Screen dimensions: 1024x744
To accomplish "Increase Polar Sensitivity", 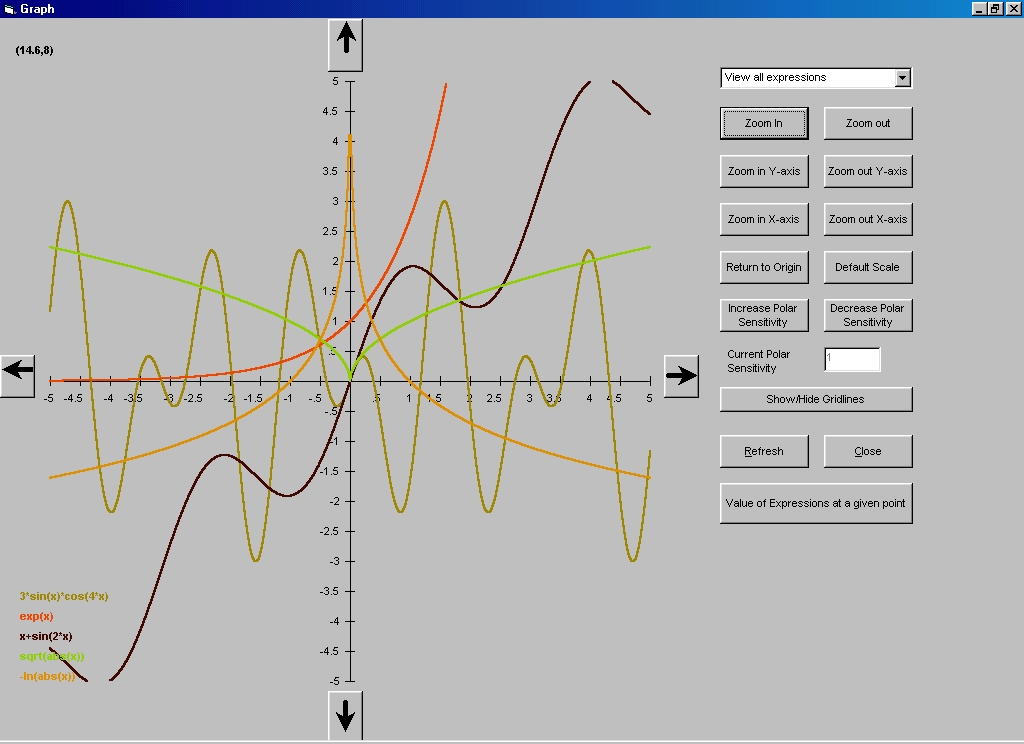I will pyautogui.click(x=764, y=315).
